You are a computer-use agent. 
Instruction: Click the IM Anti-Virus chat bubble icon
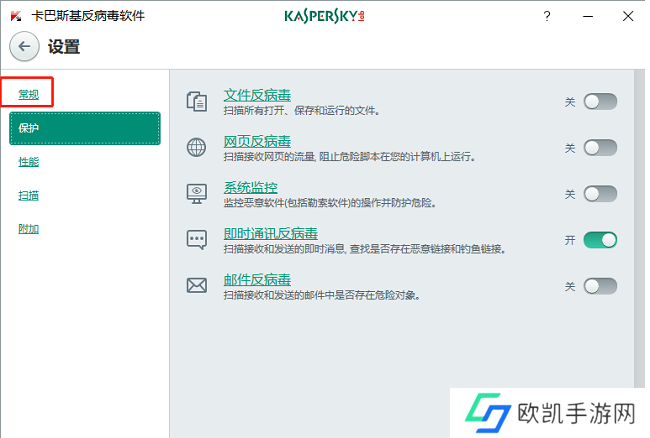(x=196, y=240)
